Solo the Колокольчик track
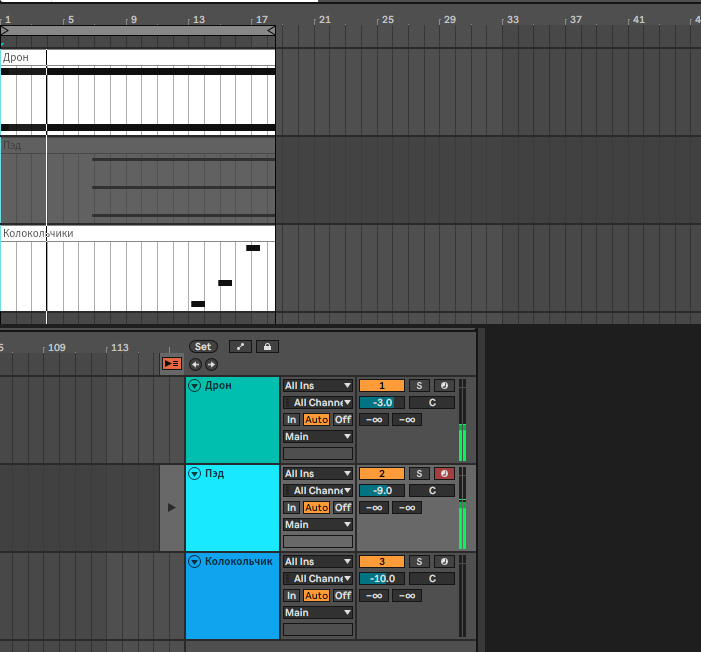 [x=419, y=562]
